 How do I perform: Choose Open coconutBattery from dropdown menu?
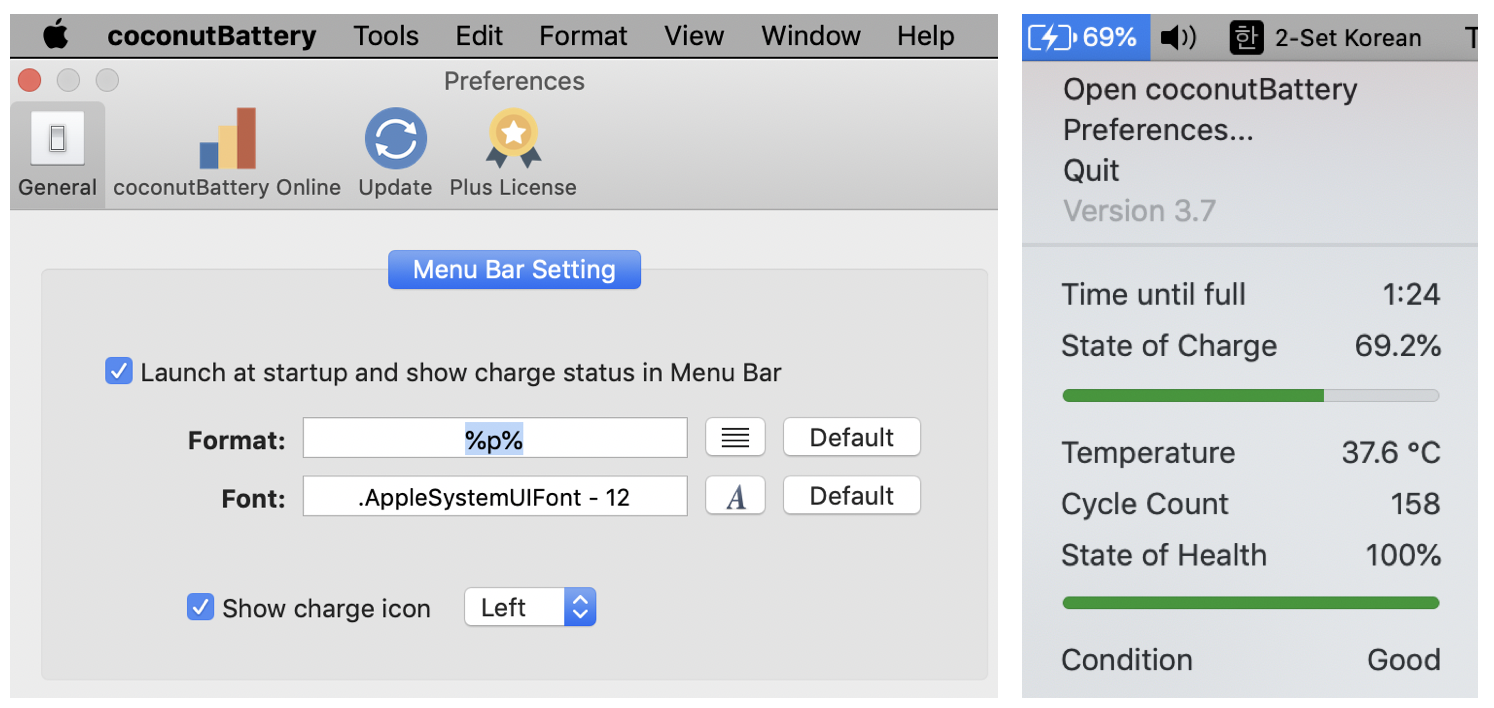pos(1210,89)
